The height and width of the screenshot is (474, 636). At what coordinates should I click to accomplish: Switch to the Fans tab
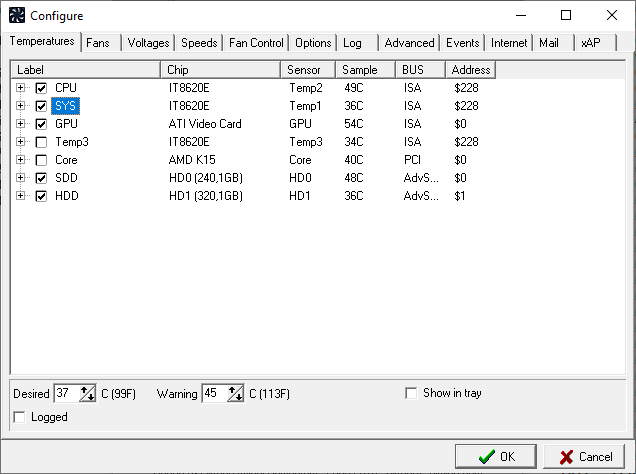pyautogui.click(x=101, y=43)
